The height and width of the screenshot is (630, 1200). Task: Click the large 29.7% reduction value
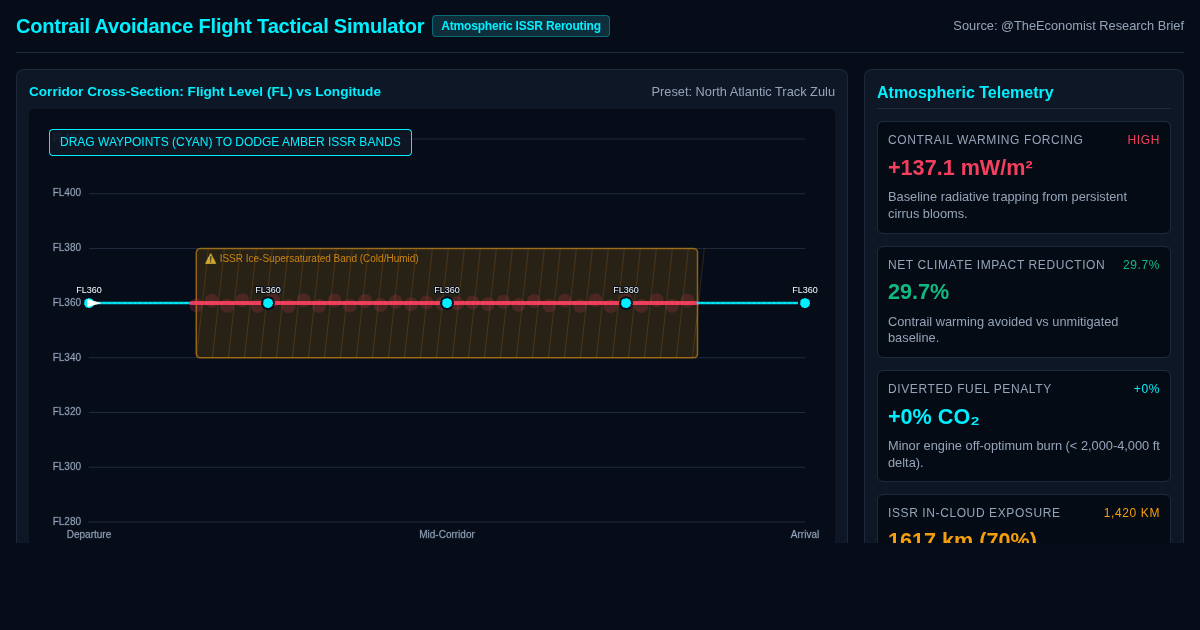point(918,292)
